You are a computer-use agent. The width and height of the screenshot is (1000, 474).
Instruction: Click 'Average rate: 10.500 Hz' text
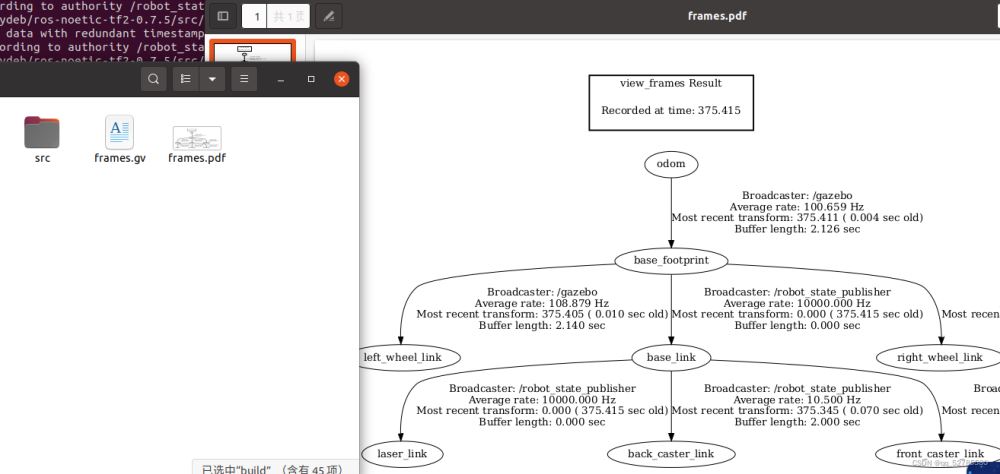point(797,399)
